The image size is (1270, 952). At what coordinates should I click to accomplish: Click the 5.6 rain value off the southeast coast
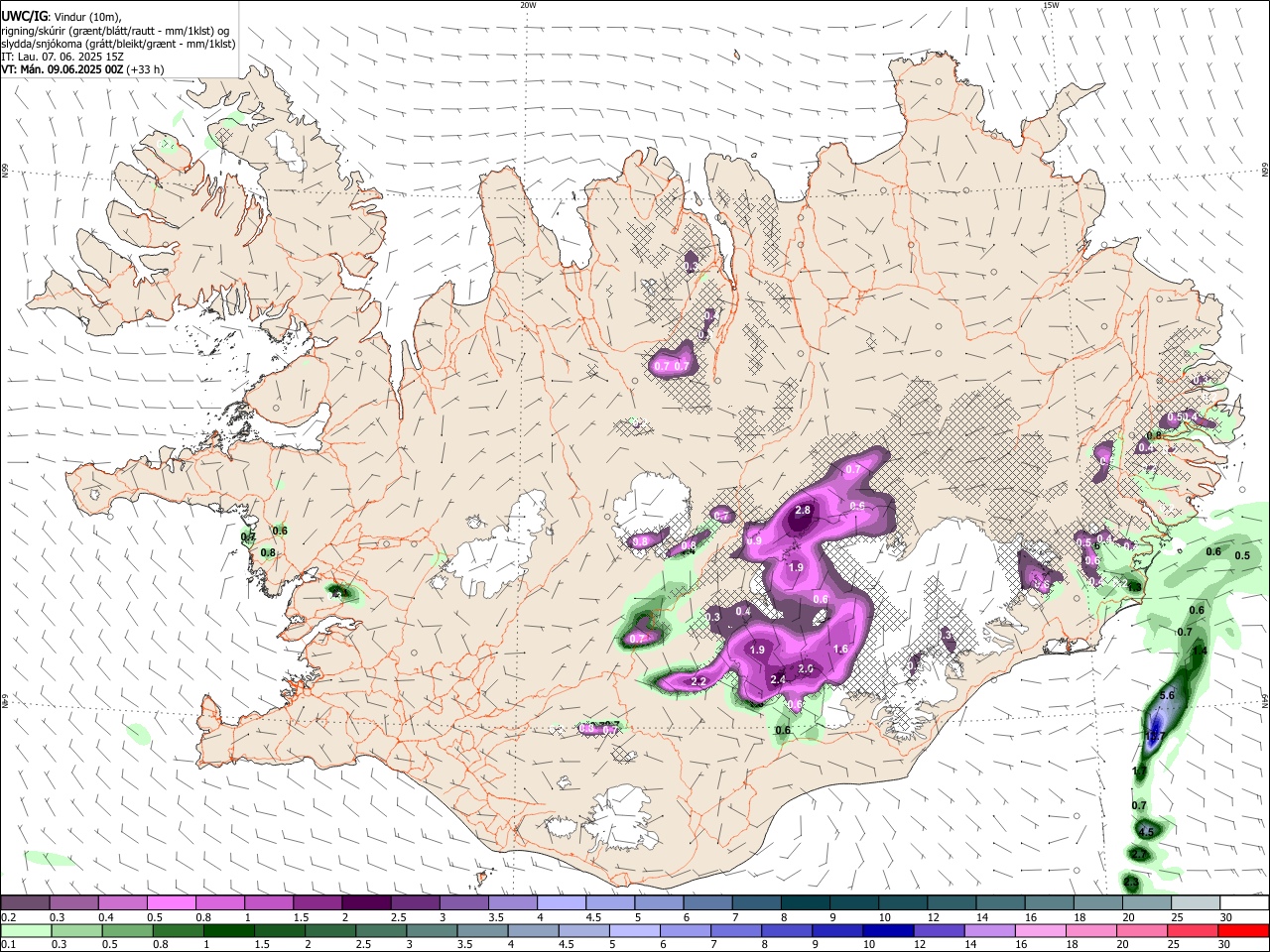click(x=1167, y=696)
